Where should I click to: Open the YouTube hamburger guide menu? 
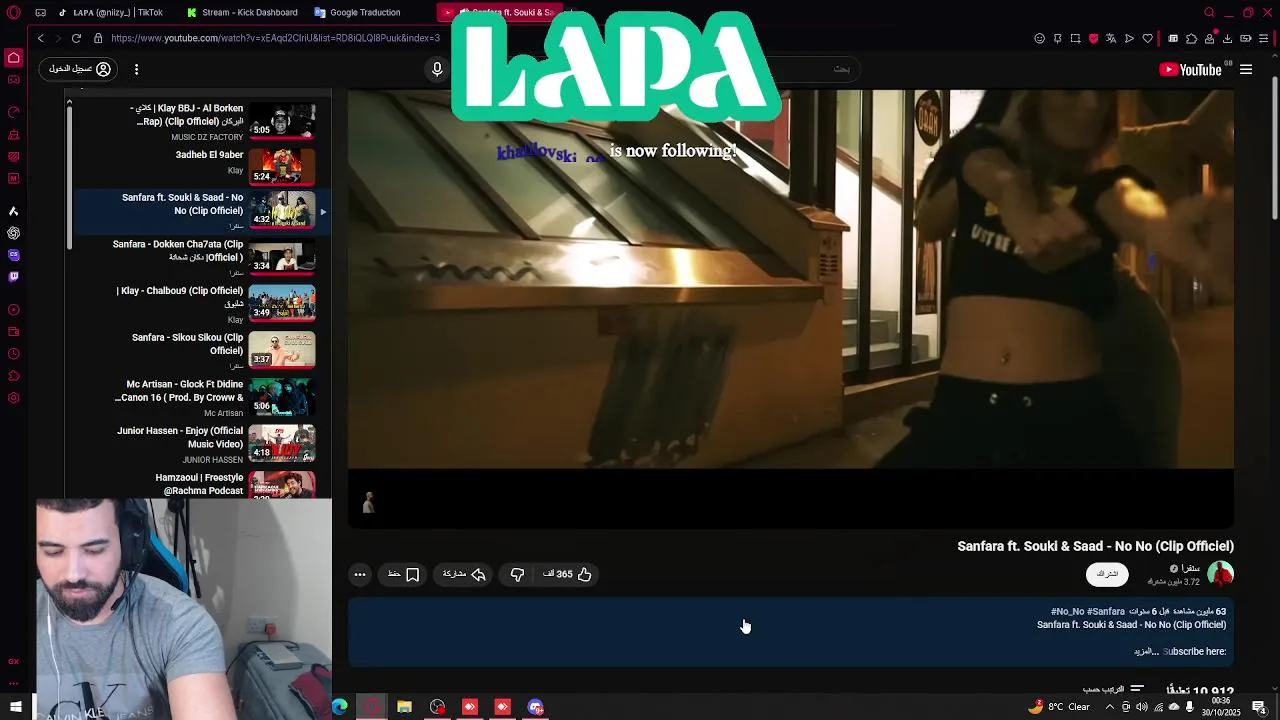click(x=1246, y=69)
